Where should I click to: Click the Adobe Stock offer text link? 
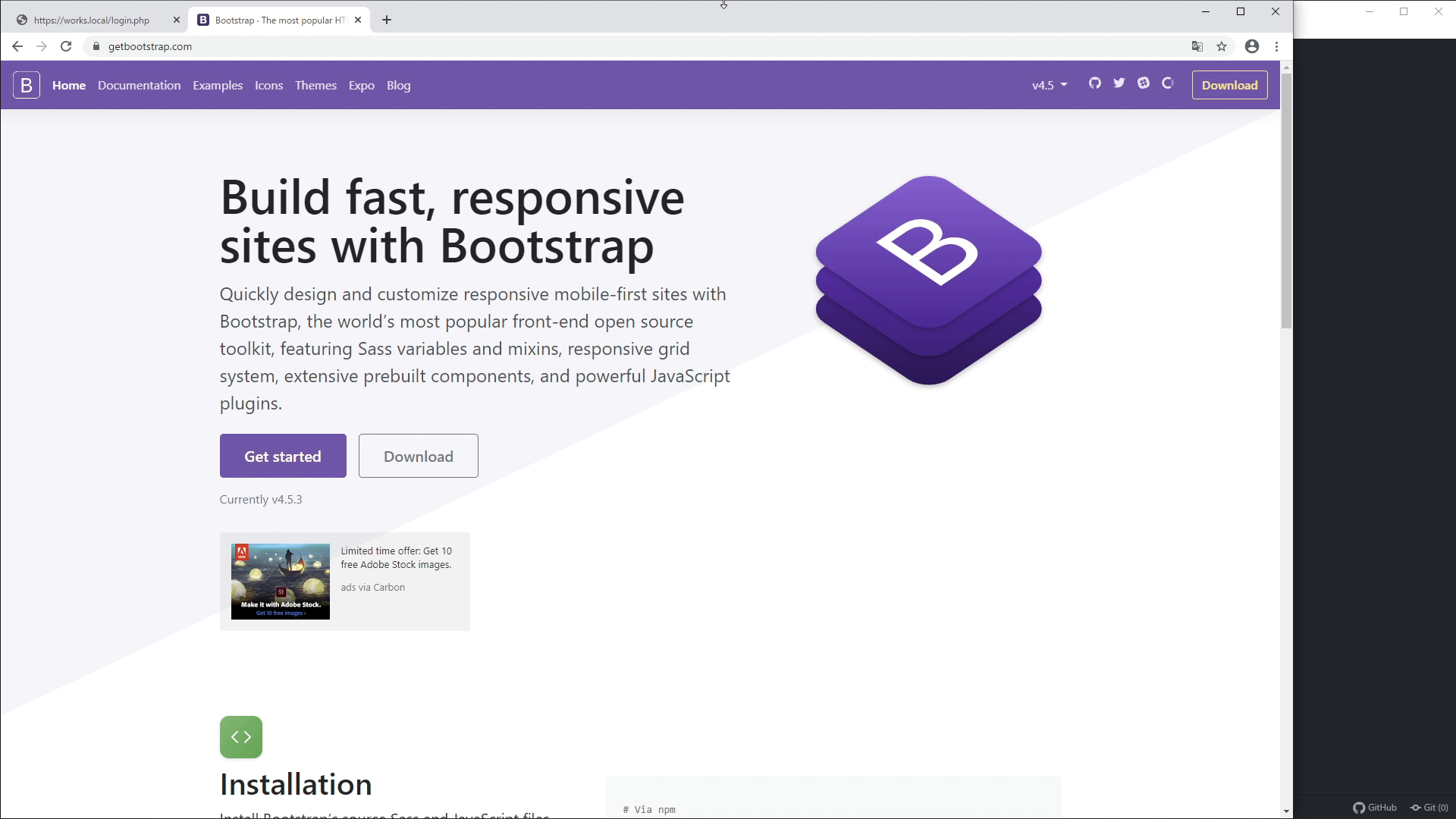pos(397,557)
